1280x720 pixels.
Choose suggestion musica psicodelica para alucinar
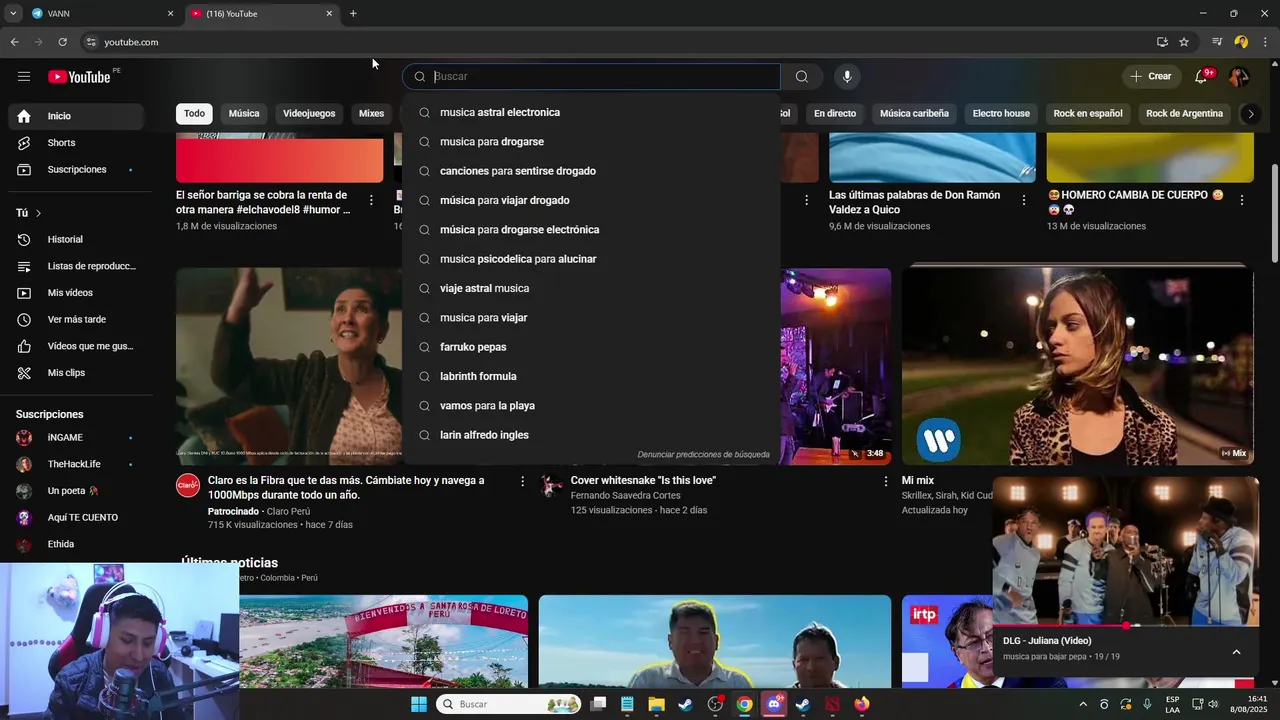pos(591,259)
